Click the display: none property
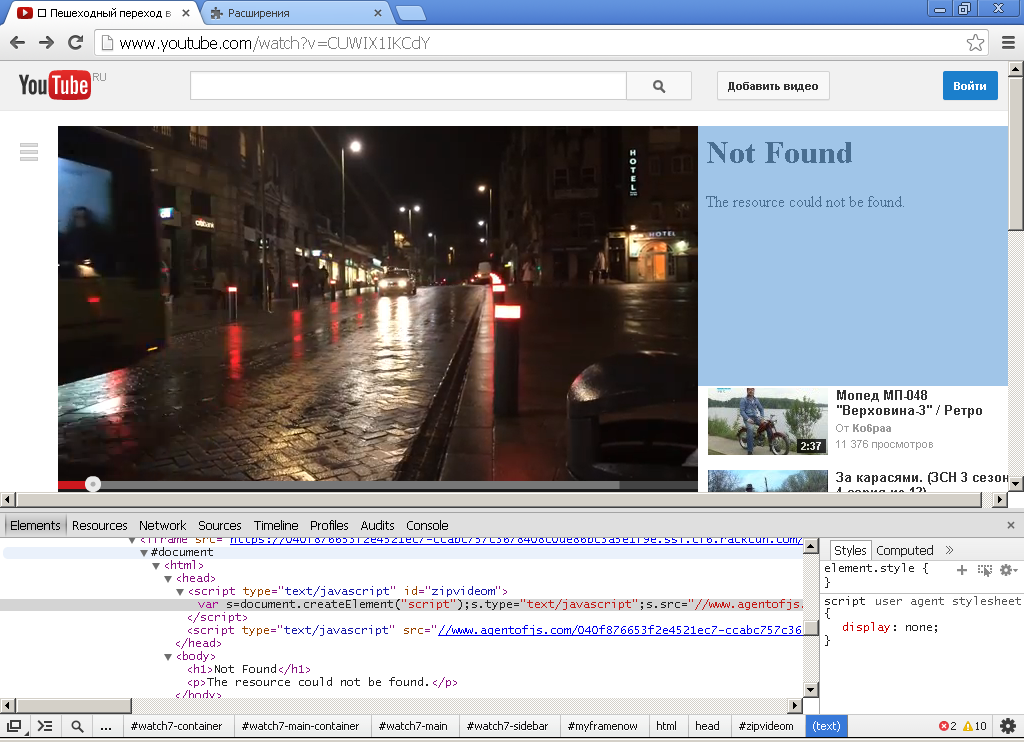The width and height of the screenshot is (1024, 742). (x=890, y=627)
